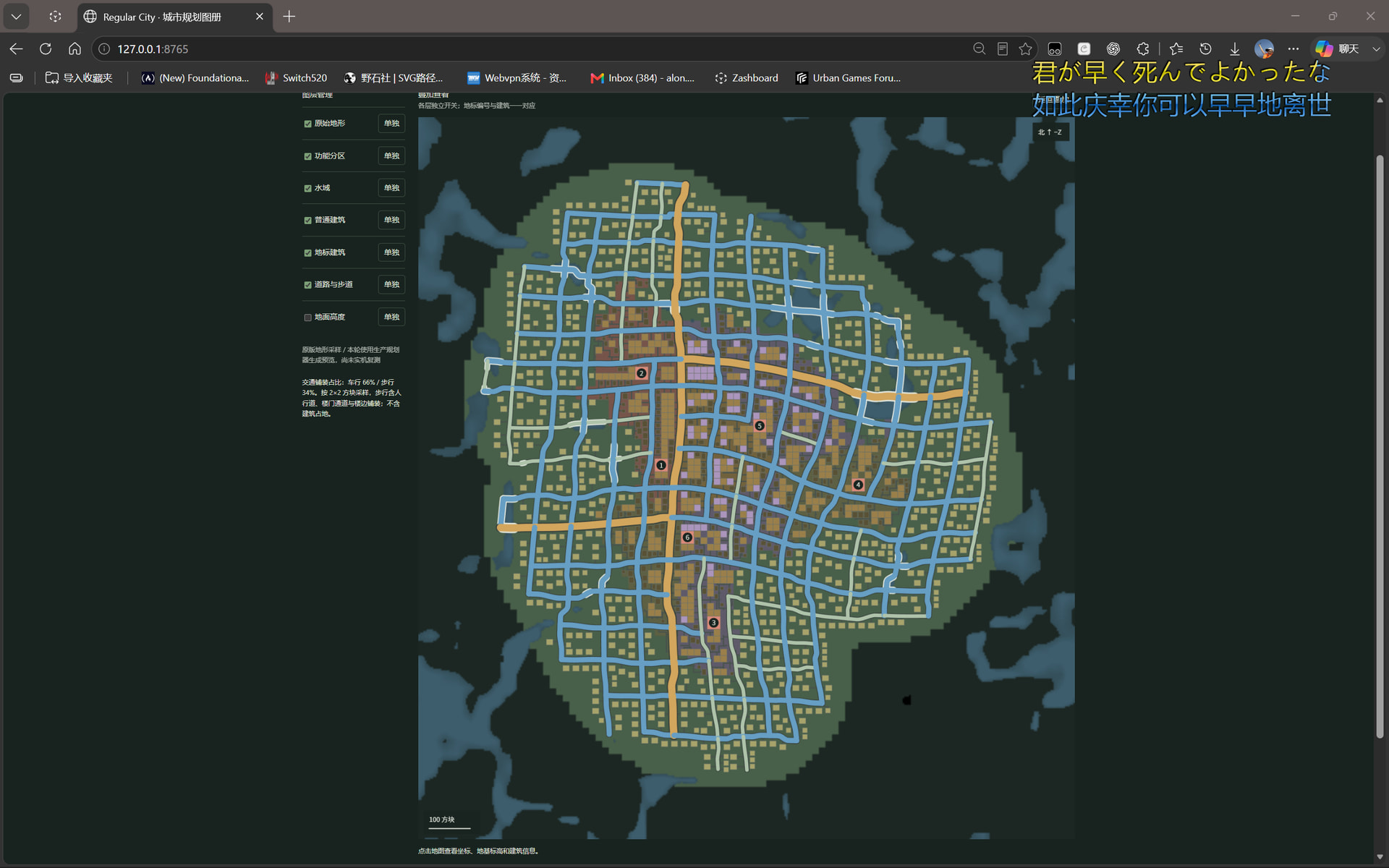The width and height of the screenshot is (1389, 868).
Task: Expand the chat sidebar chevron
Action: click(1376, 48)
